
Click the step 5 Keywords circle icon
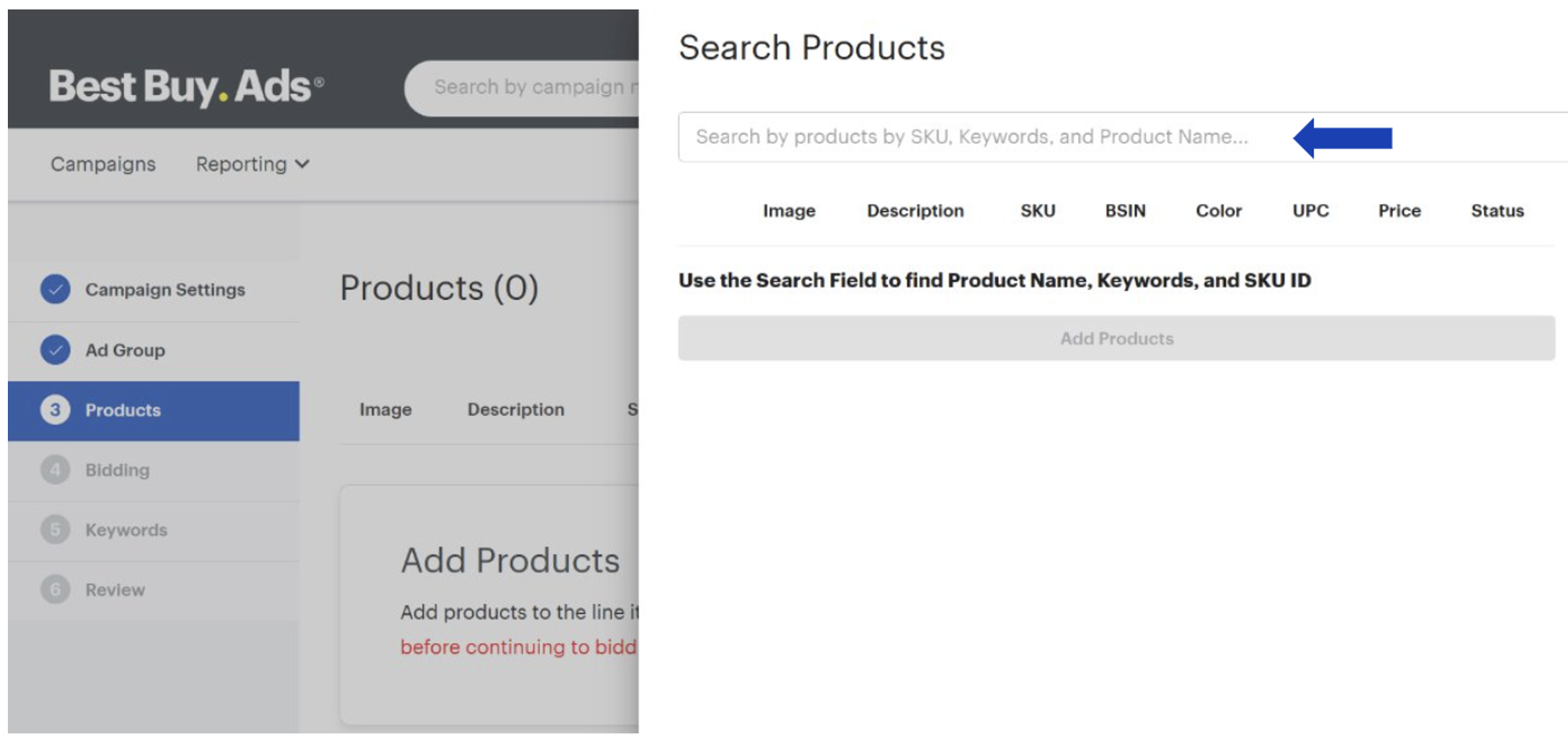click(55, 530)
